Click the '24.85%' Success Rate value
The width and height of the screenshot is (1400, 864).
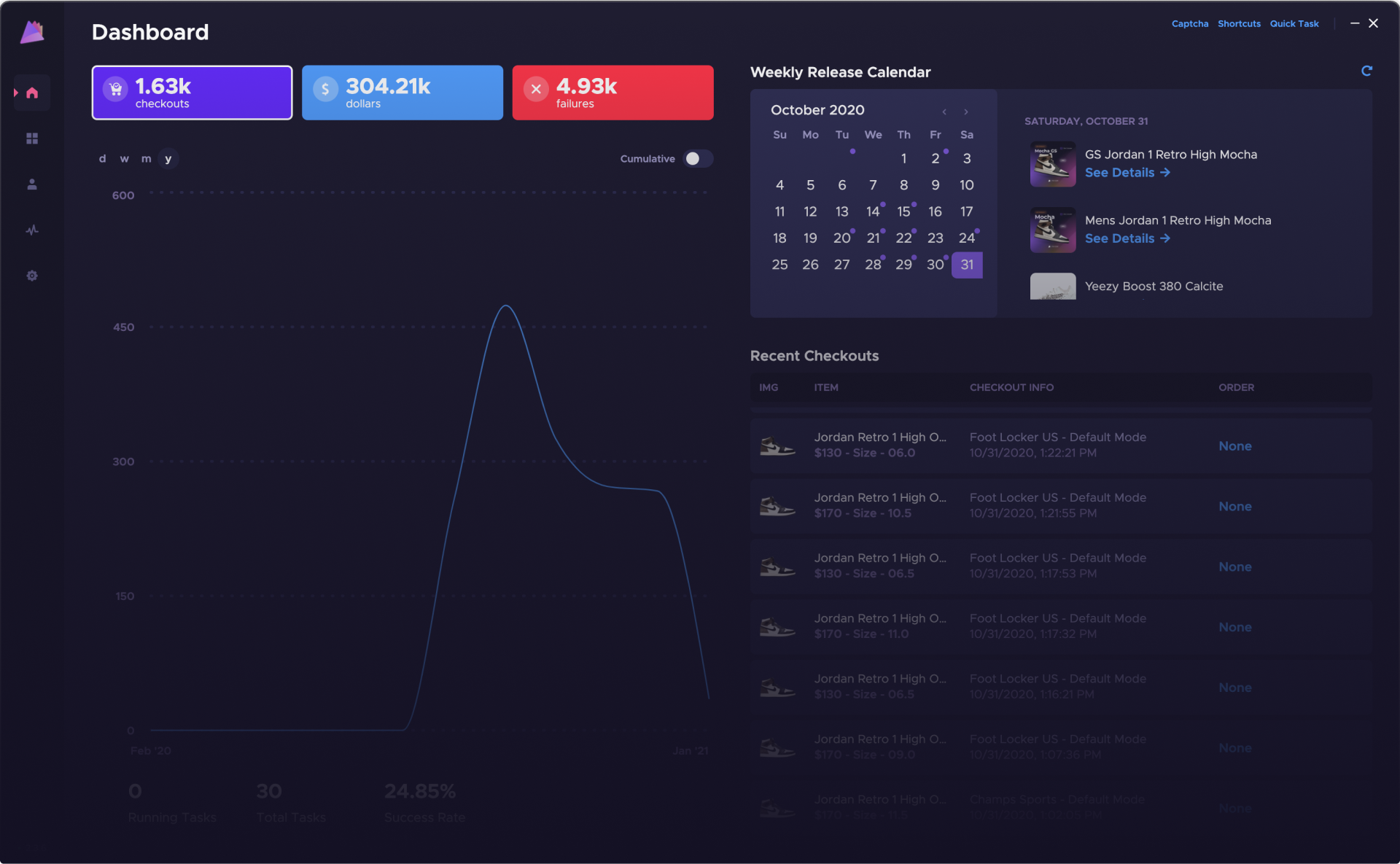point(420,791)
